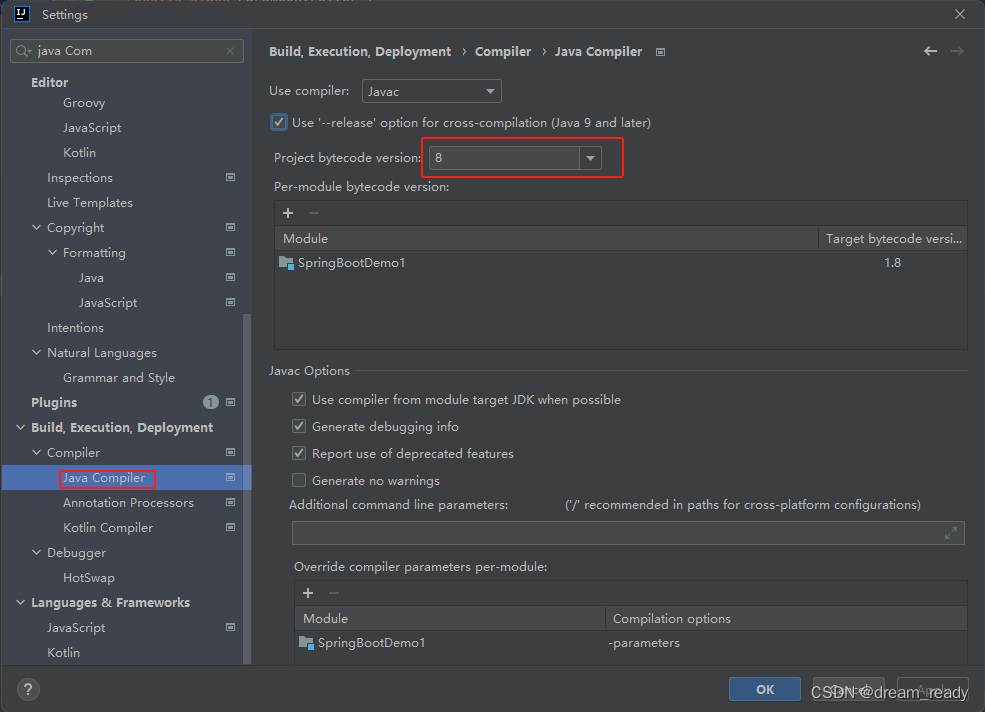Select Annotation Processors page
985x712 pixels.
[128, 503]
